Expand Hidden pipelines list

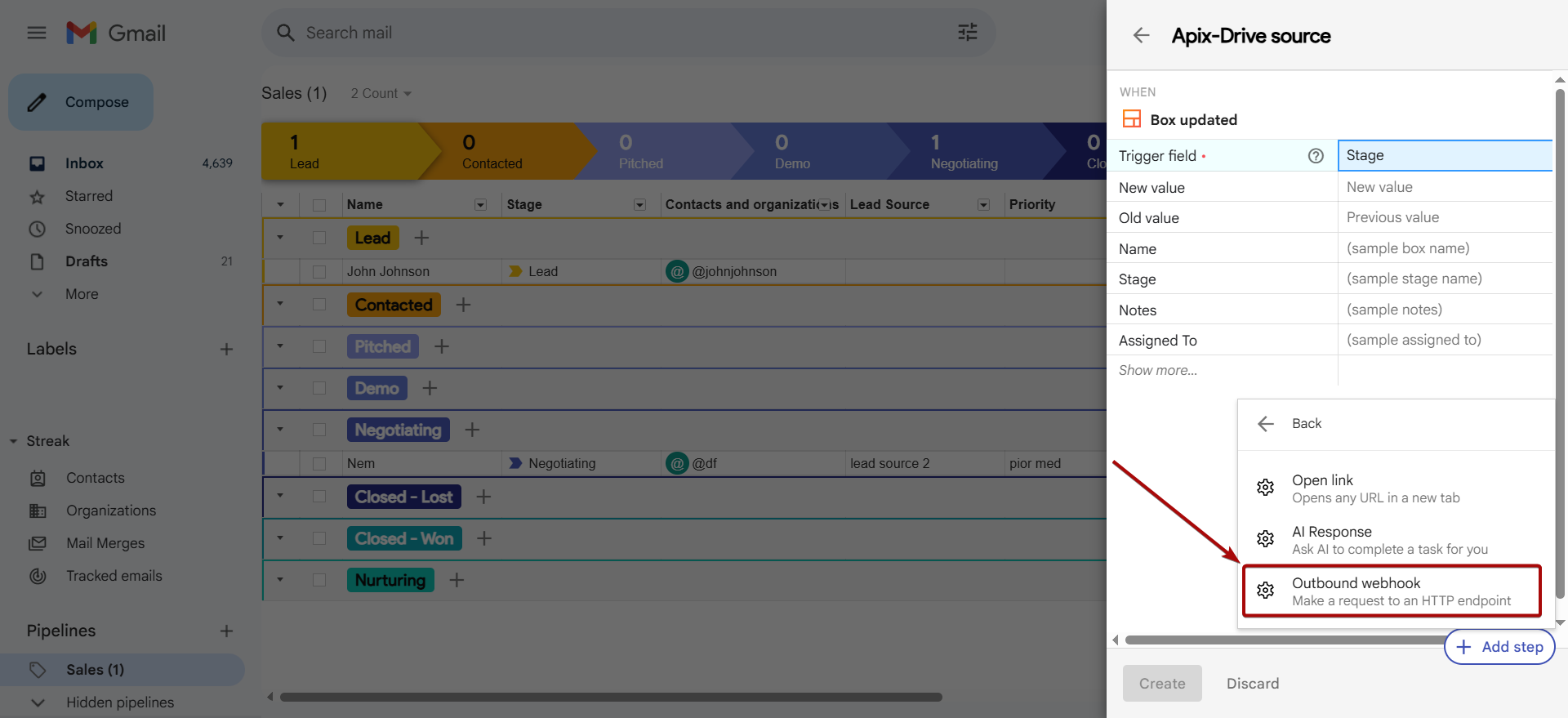(x=38, y=702)
